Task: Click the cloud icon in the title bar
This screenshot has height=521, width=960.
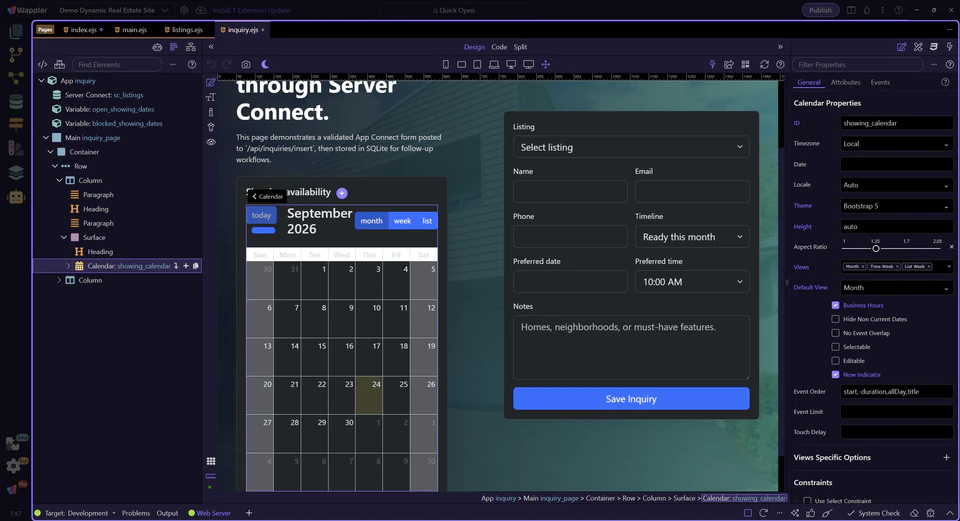Action: pos(201,10)
